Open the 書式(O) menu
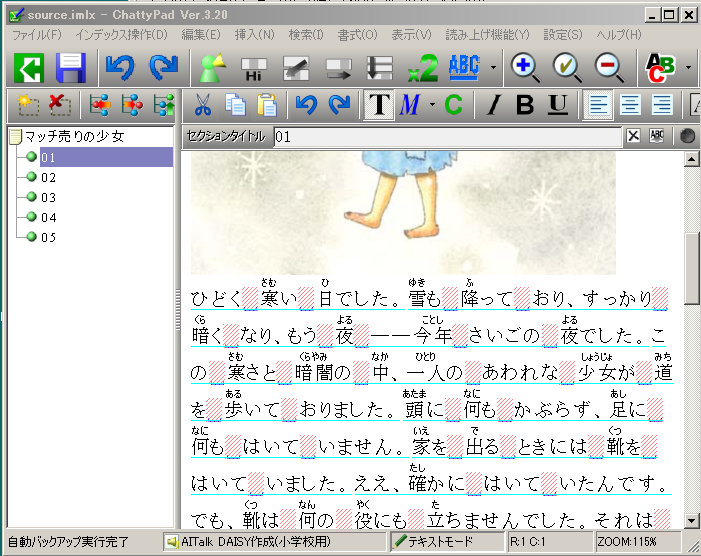The height and width of the screenshot is (556, 701). click(x=357, y=35)
